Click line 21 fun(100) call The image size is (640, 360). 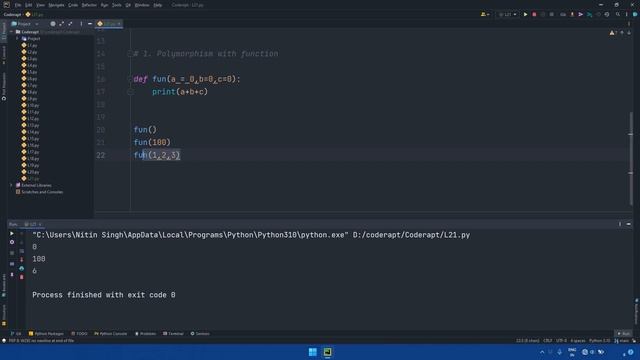[x=152, y=142]
